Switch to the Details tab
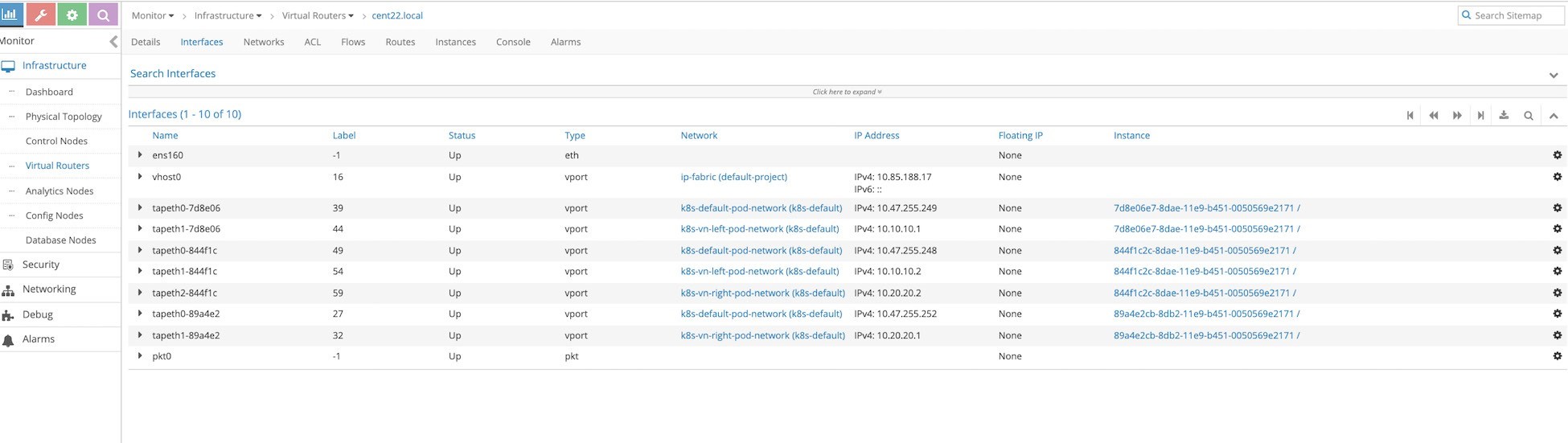 146,42
